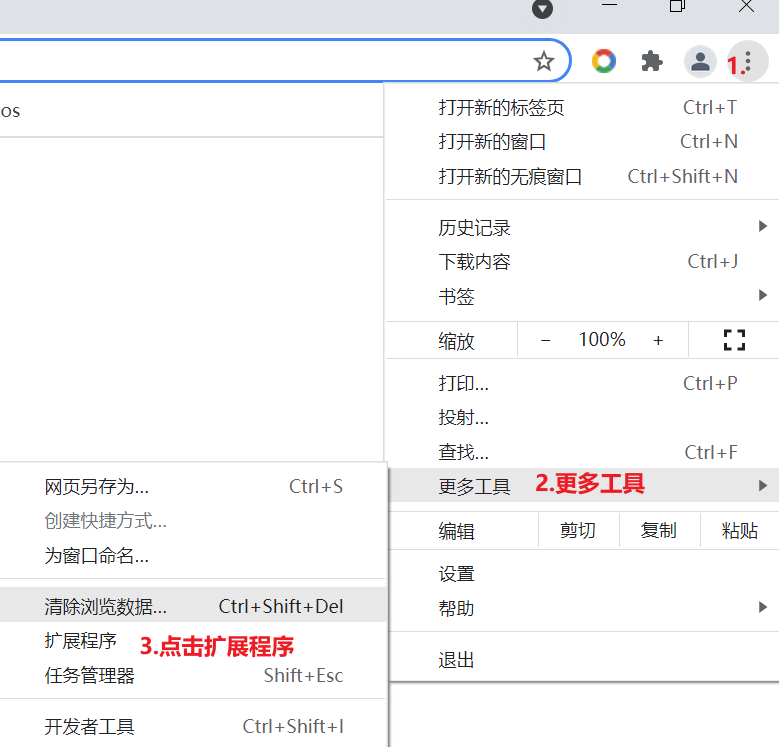Restore down the browser window
Screen dimensions: 779x747
(x=677, y=5)
